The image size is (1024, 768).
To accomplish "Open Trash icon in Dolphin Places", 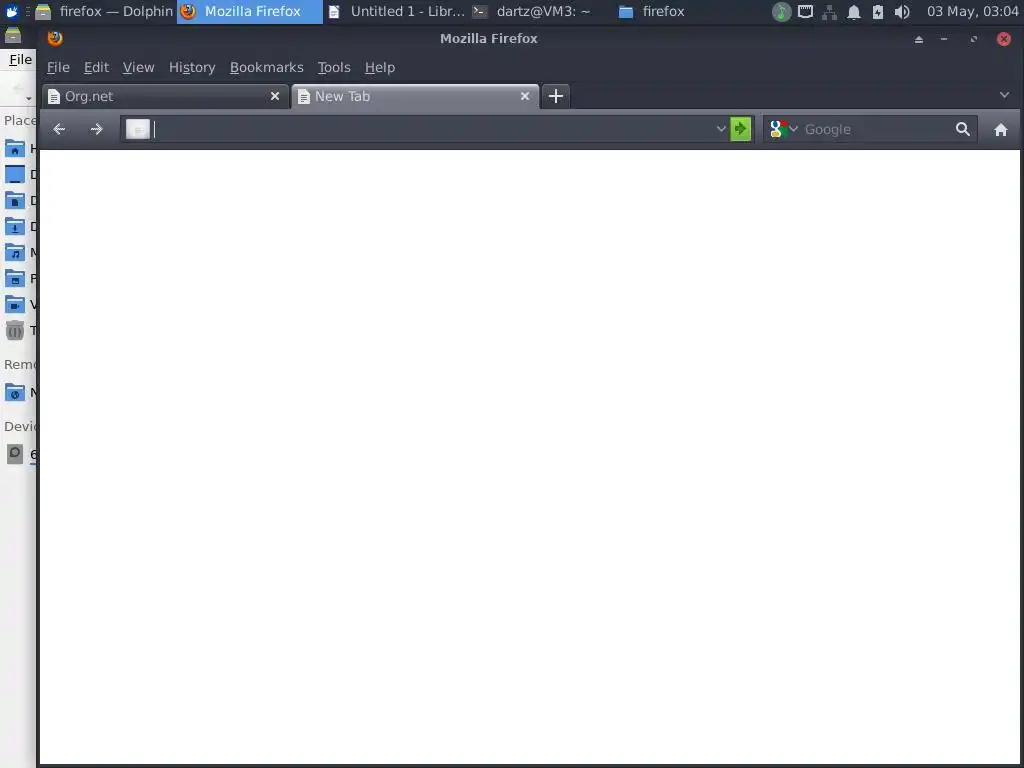I will (x=14, y=330).
